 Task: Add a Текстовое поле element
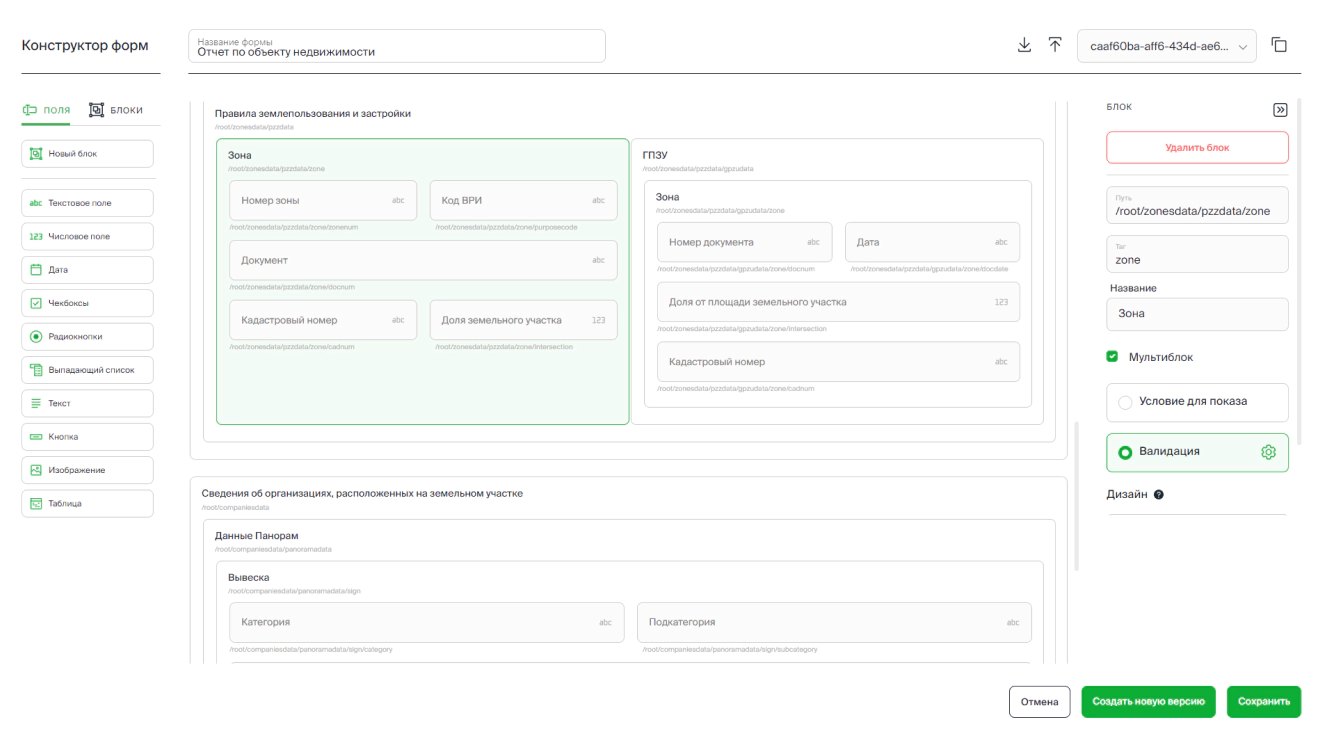tap(87, 203)
